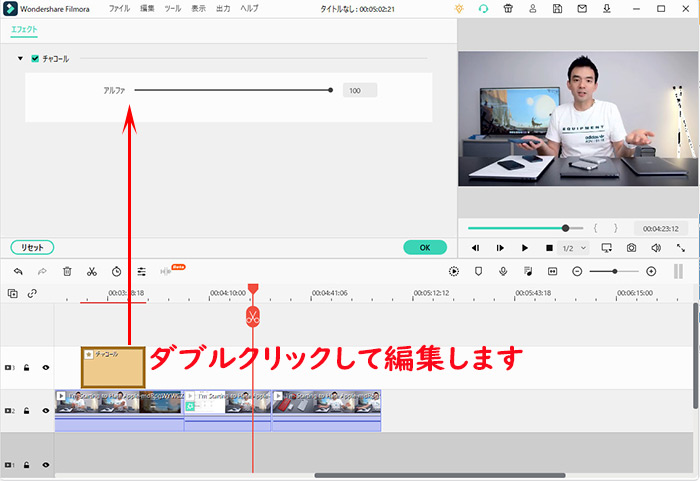Click the green OK button
This screenshot has height=481, width=700.
pos(425,247)
